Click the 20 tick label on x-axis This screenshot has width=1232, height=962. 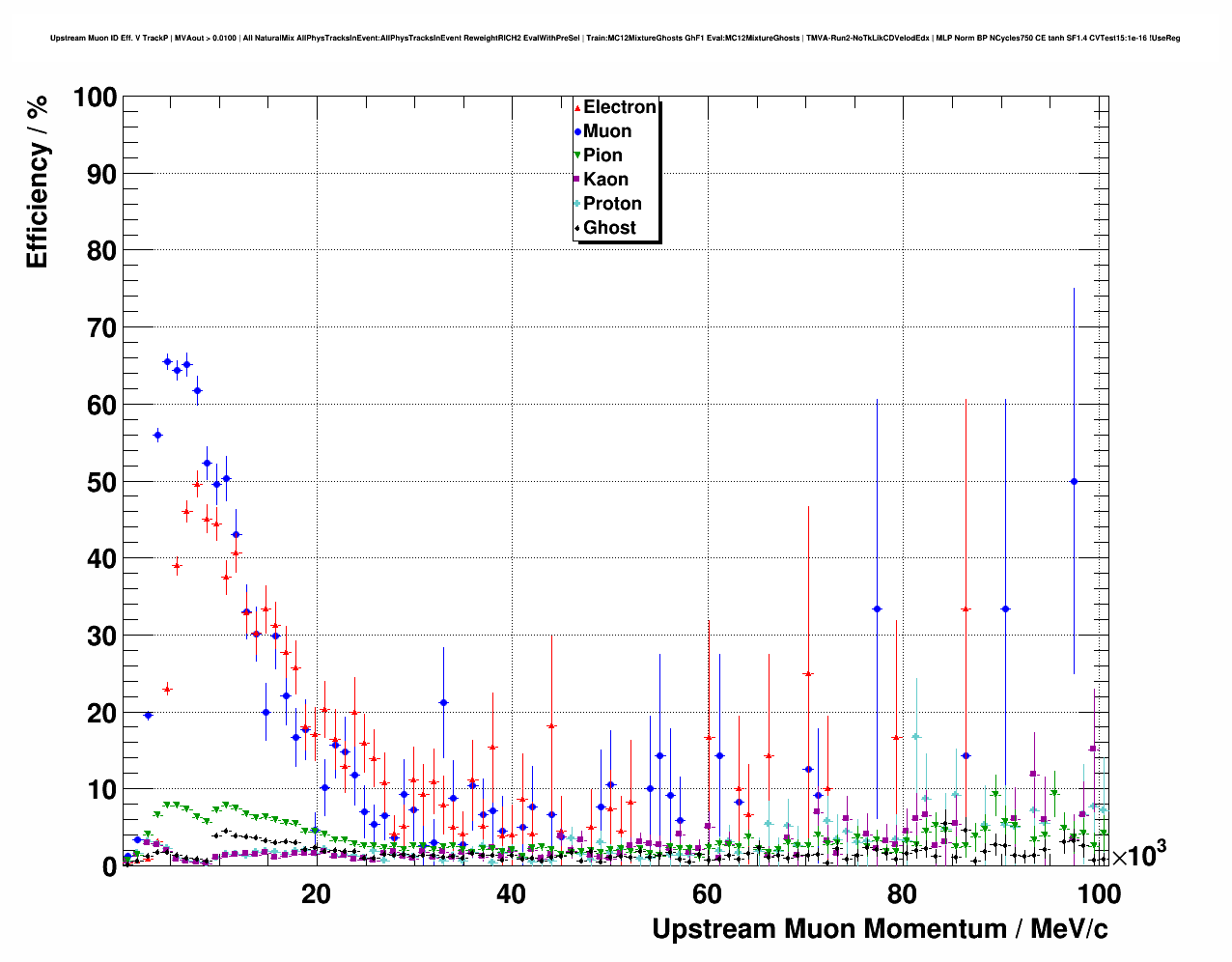[316, 894]
